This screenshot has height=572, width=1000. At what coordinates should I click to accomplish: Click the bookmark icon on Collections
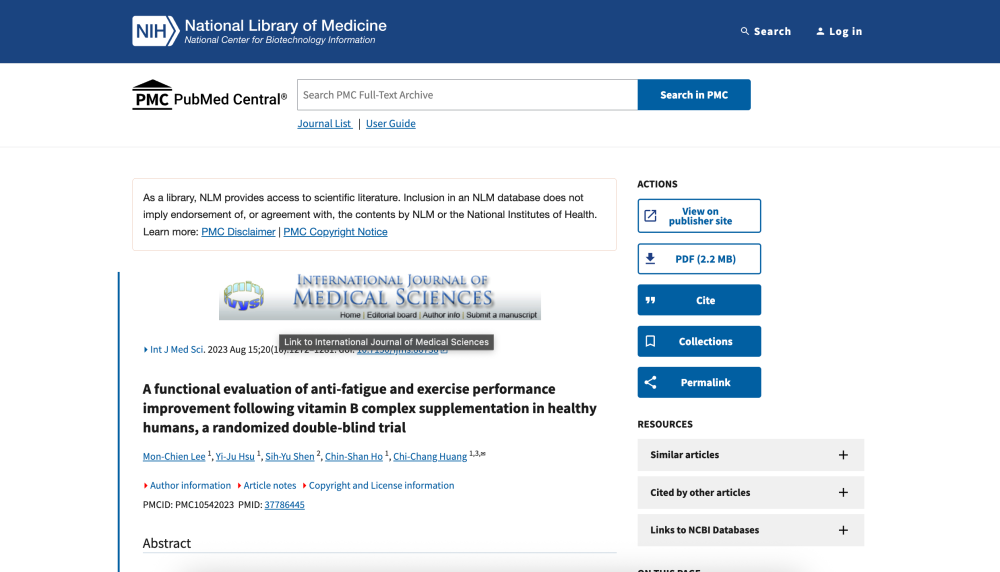(x=650, y=341)
